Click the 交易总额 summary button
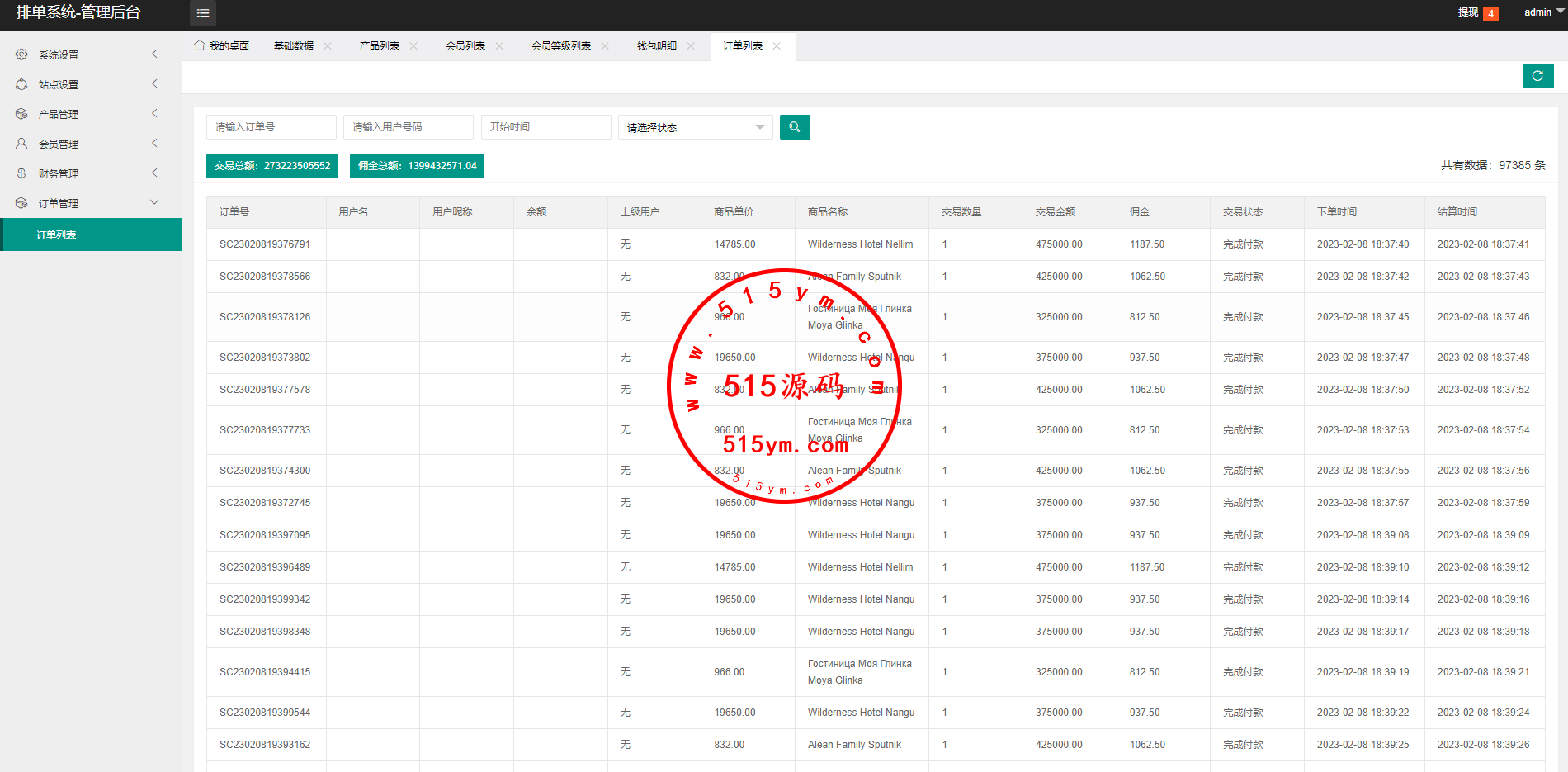The height and width of the screenshot is (772, 1568). coord(272,166)
